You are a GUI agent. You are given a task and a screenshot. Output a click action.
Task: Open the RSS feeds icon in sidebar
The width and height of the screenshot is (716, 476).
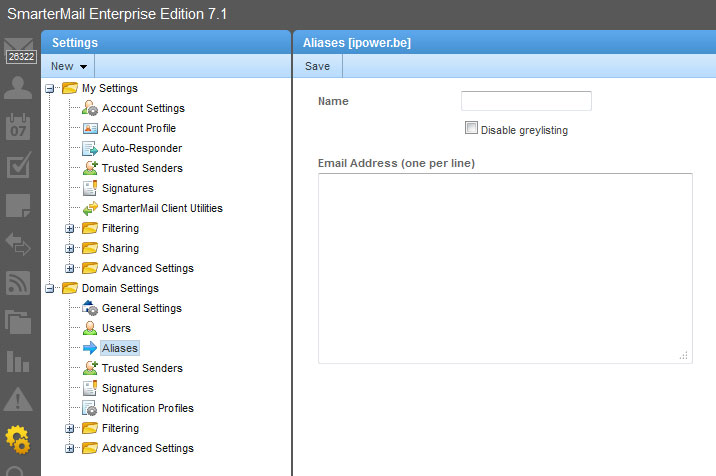point(19,283)
